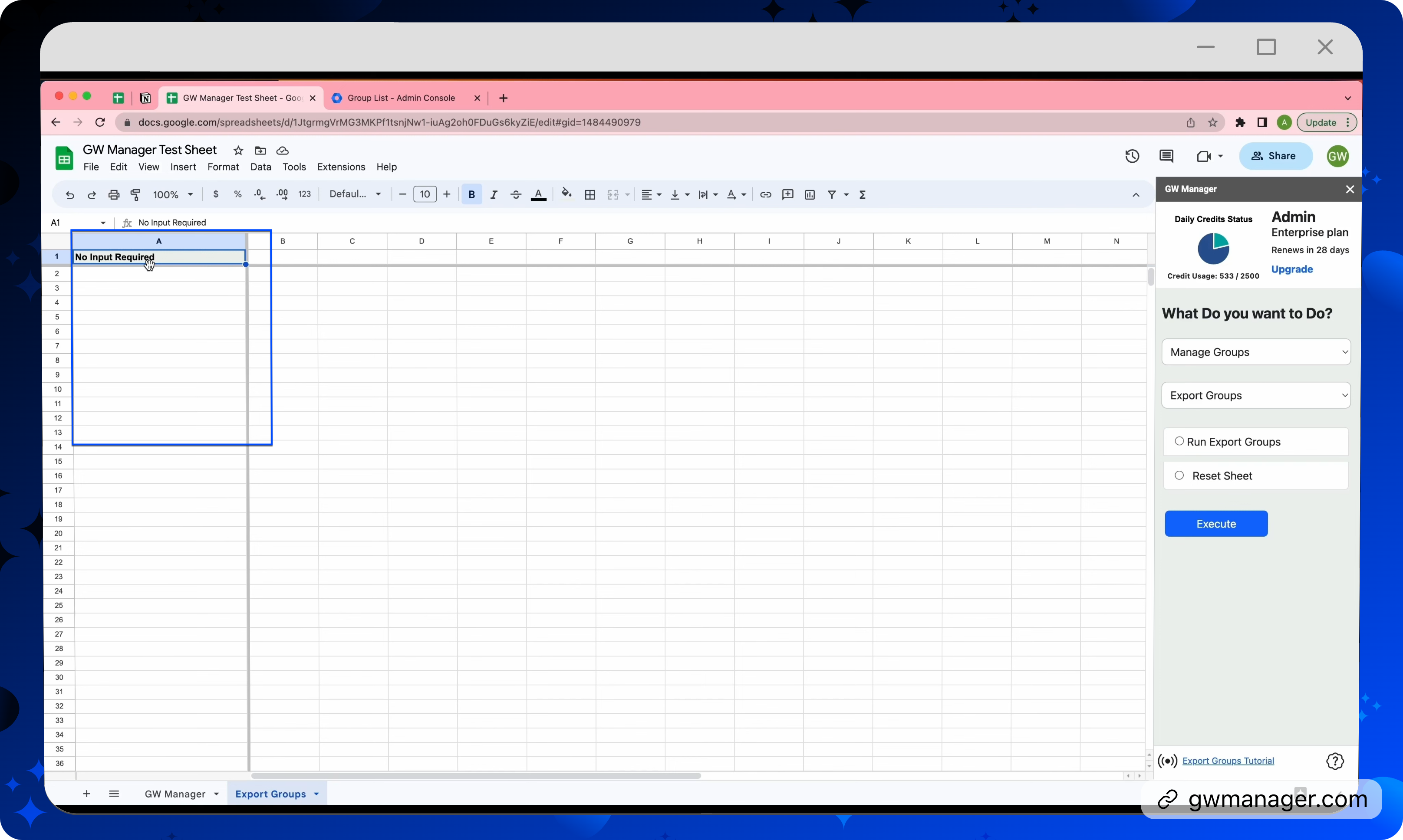The height and width of the screenshot is (840, 1403).
Task: Click the Redo icon in toolbar
Action: 92,195
